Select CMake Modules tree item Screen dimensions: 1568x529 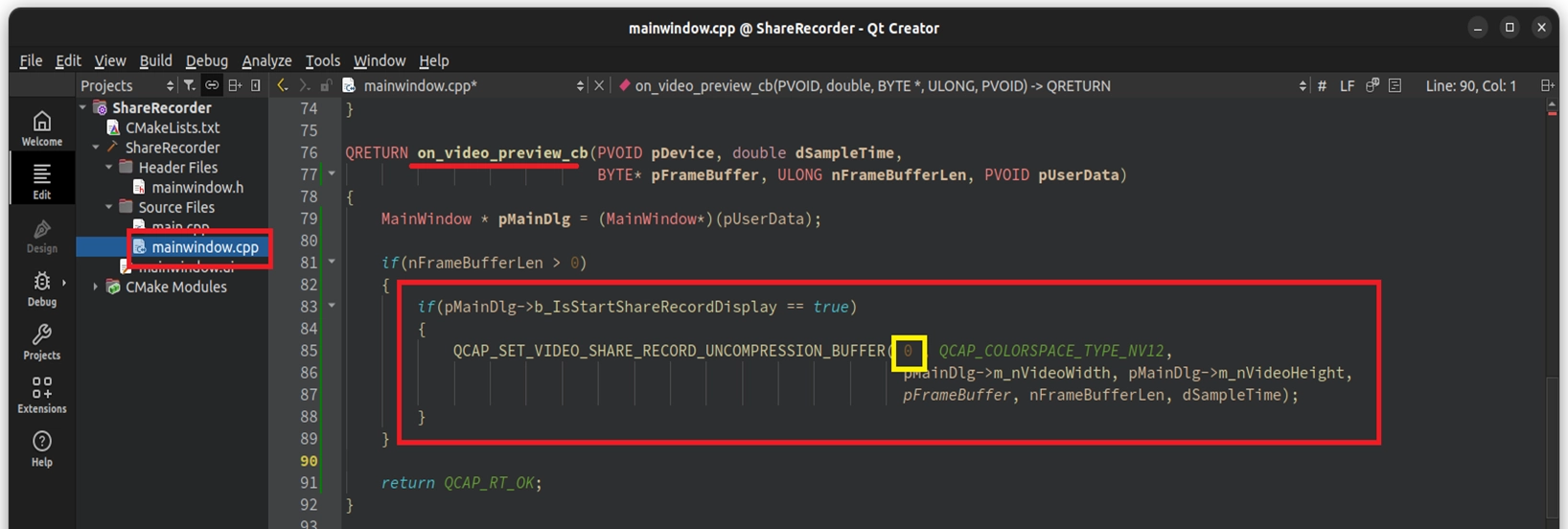pyautogui.click(x=176, y=287)
